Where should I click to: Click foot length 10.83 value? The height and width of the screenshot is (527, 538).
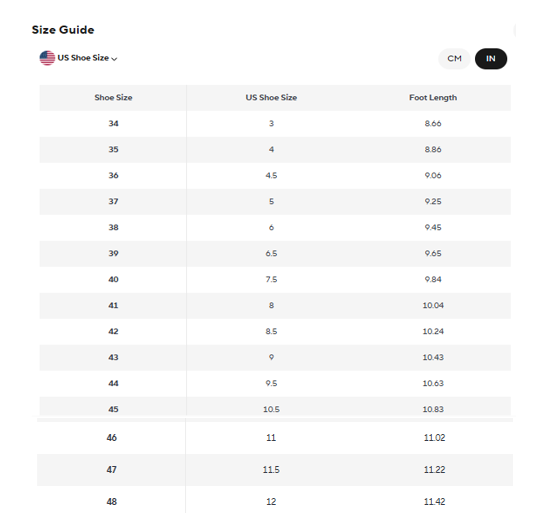pos(433,409)
